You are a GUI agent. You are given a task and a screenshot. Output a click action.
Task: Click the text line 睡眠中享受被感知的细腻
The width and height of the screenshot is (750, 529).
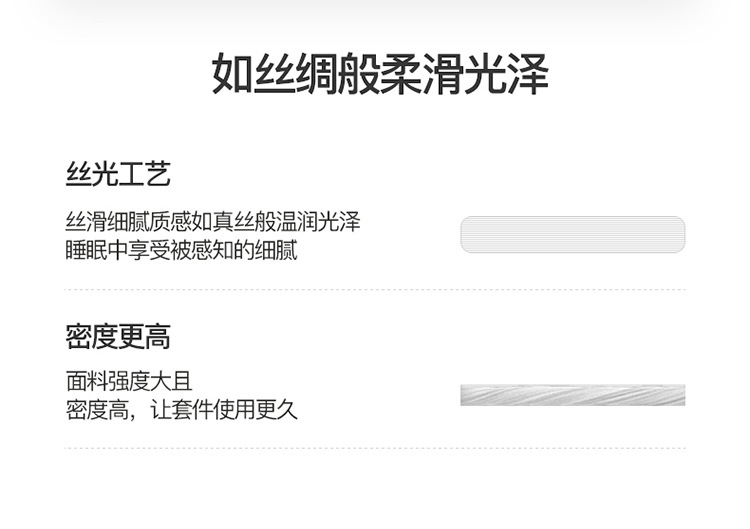(x=181, y=250)
